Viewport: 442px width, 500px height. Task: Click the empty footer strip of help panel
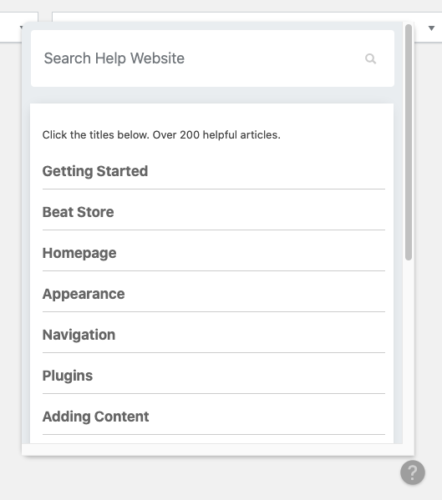click(x=218, y=449)
